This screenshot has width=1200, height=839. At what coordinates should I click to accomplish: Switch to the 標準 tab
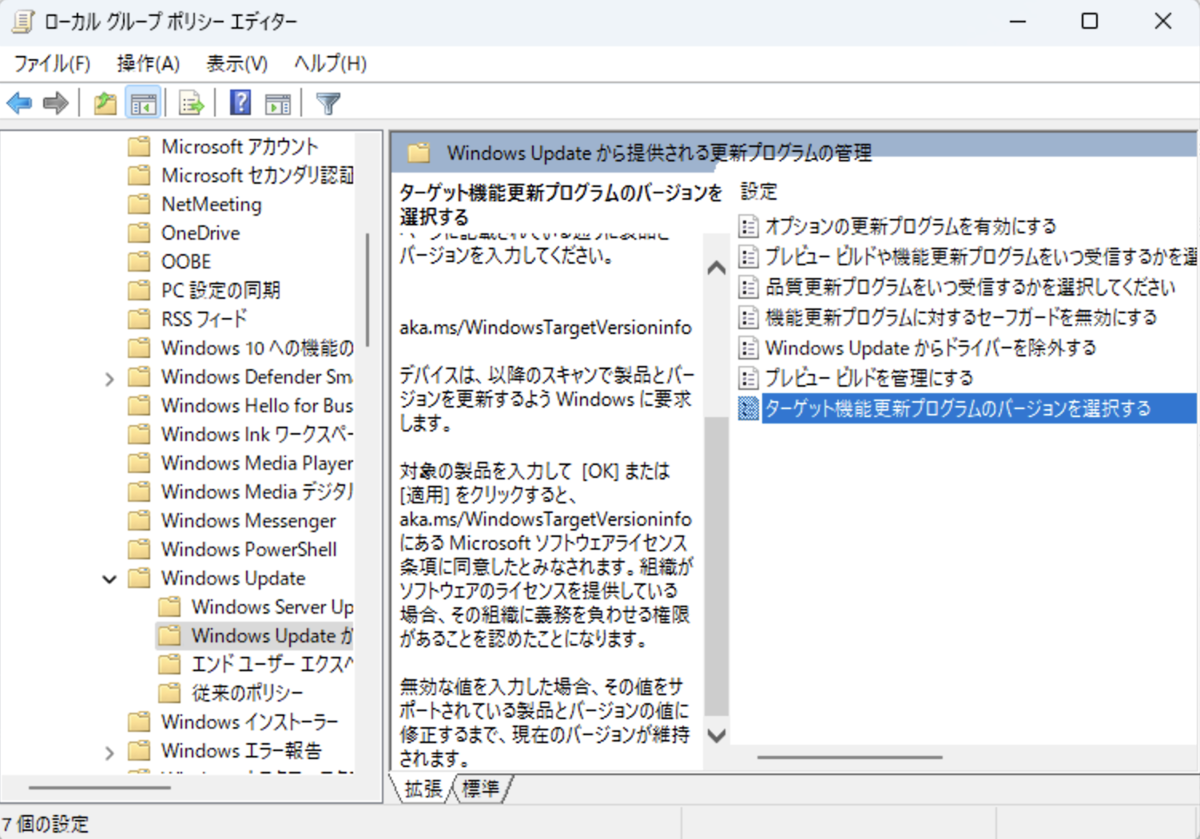[x=482, y=788]
